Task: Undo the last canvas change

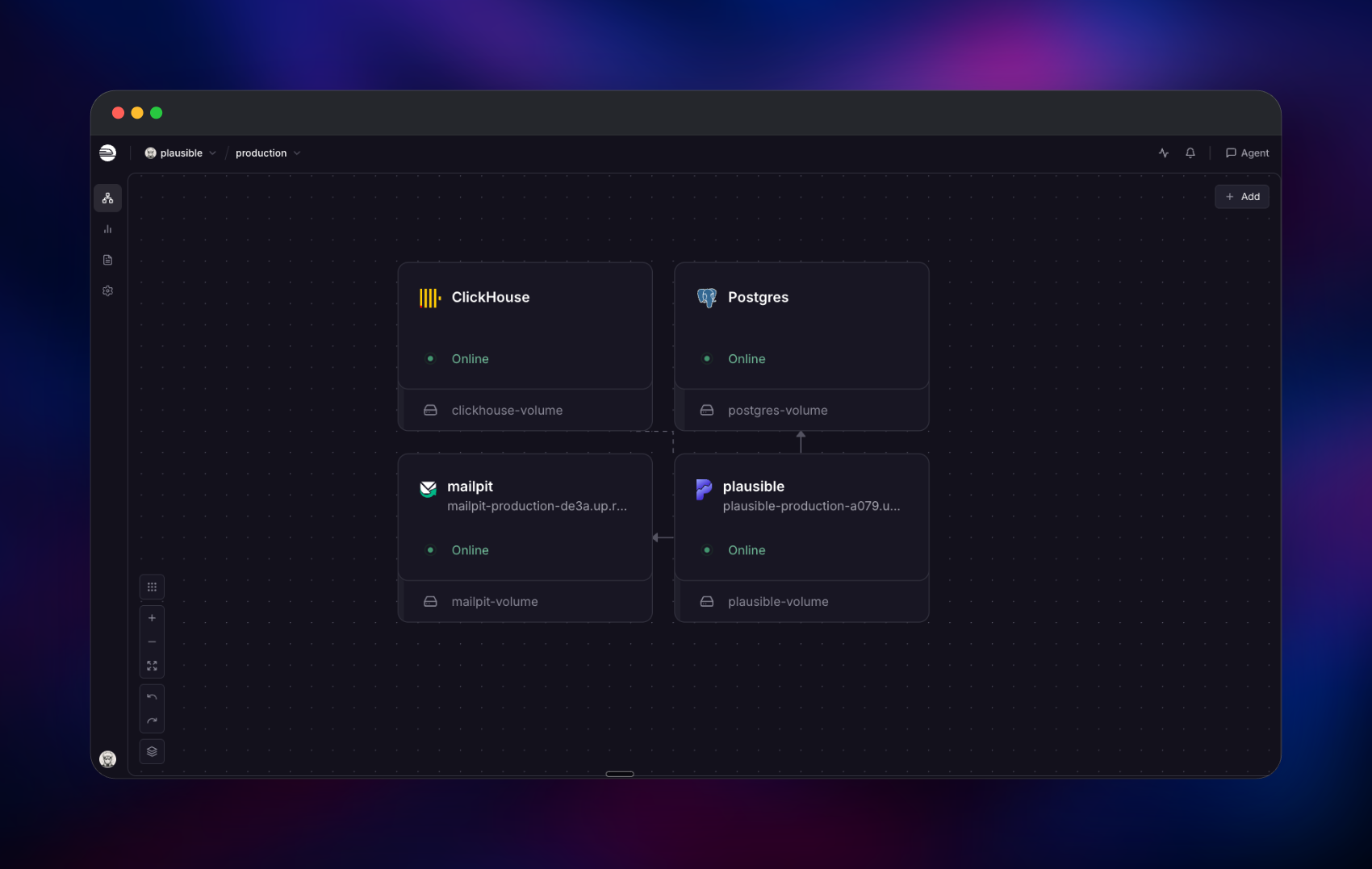Action: pyautogui.click(x=152, y=697)
